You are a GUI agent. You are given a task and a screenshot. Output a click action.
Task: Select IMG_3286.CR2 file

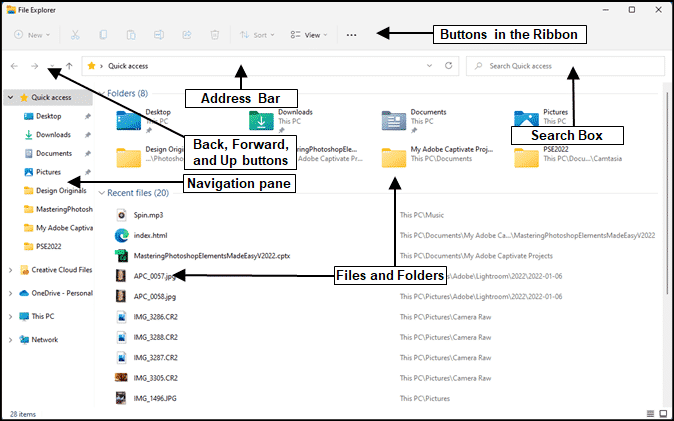pos(156,317)
